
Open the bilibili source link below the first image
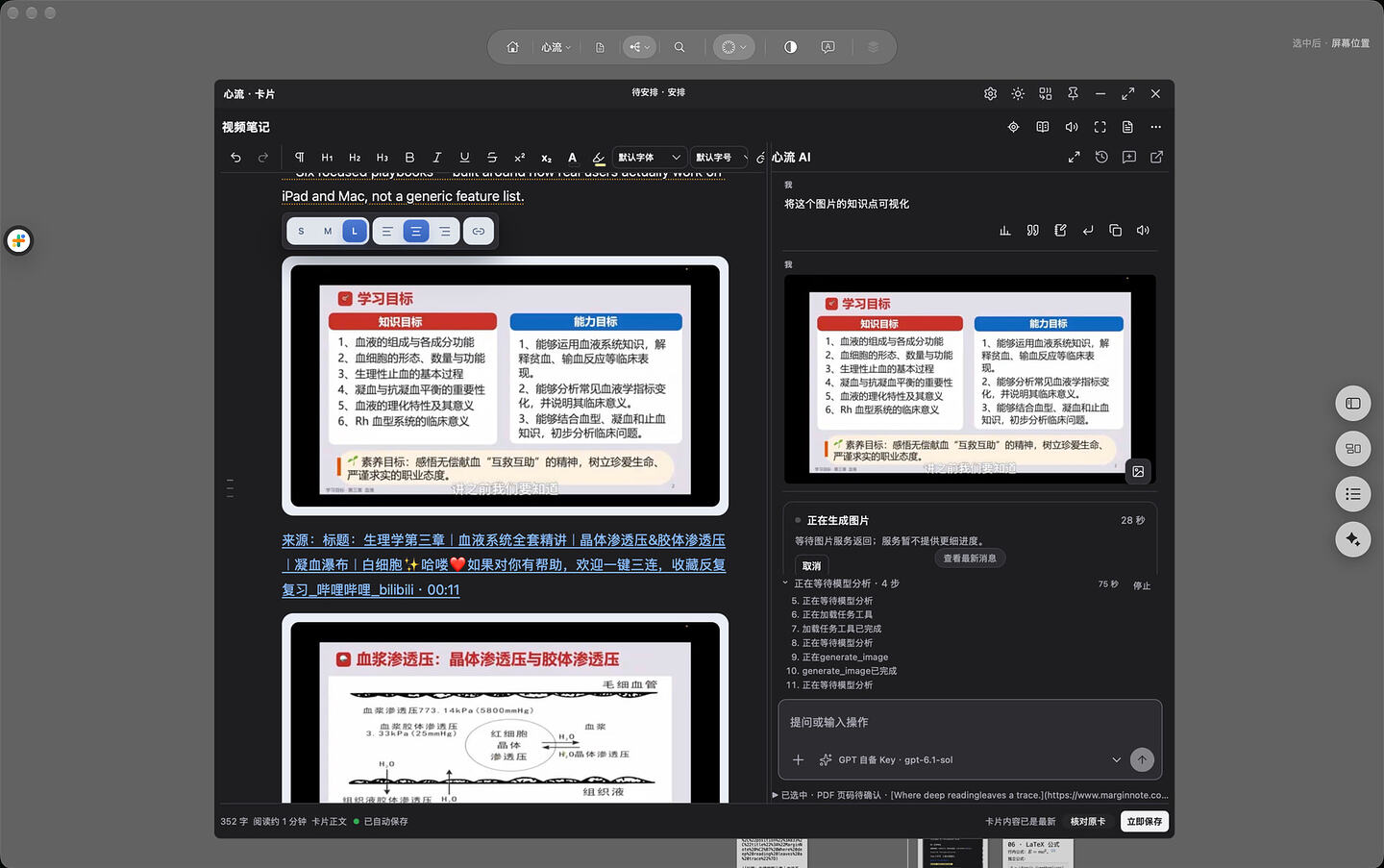[x=504, y=564]
